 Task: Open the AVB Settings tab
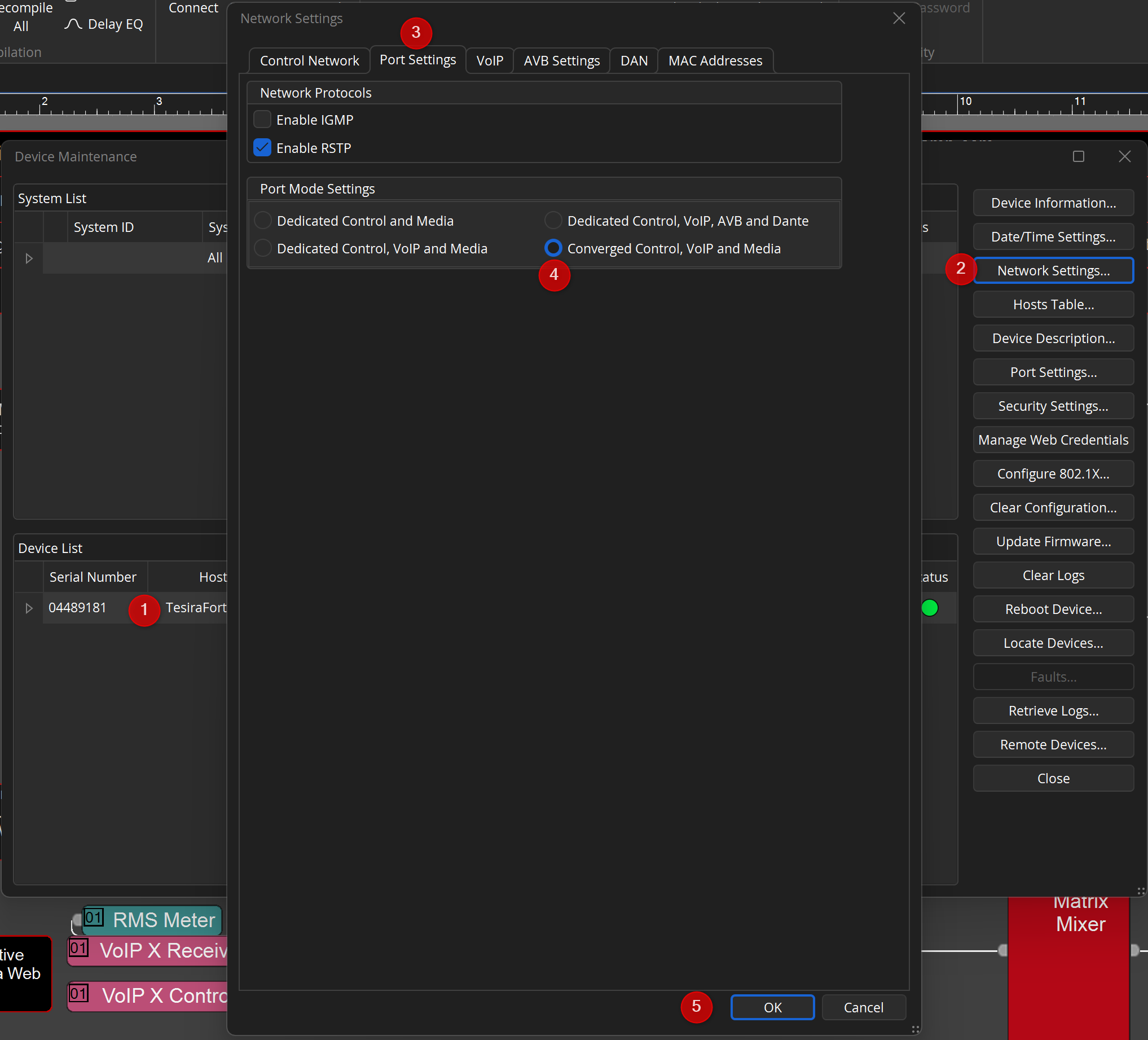[561, 60]
